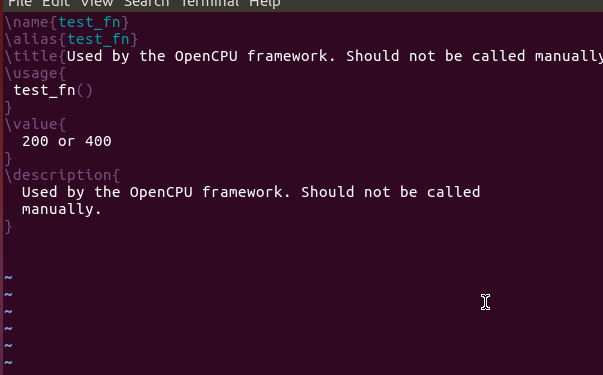Click the \description{ keyword

tap(62, 175)
